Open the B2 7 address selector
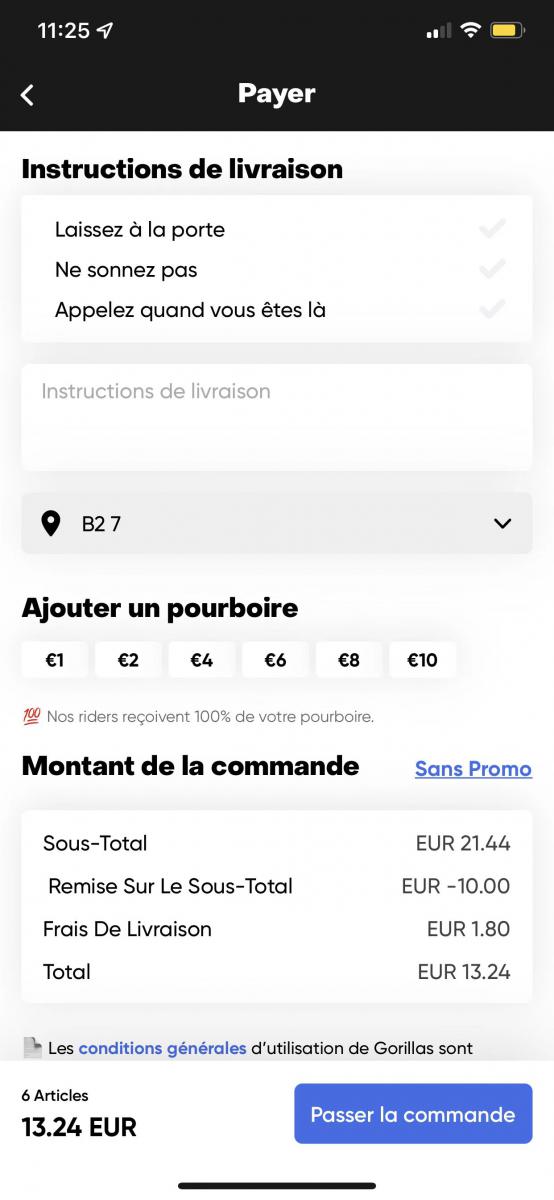554x1200 pixels. 277,523
